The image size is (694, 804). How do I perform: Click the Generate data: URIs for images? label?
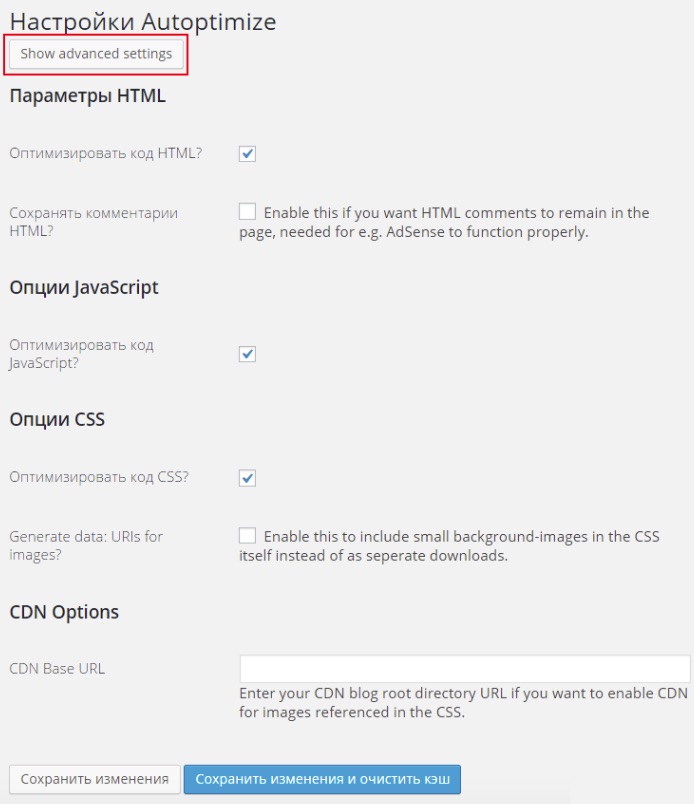[x=86, y=546]
